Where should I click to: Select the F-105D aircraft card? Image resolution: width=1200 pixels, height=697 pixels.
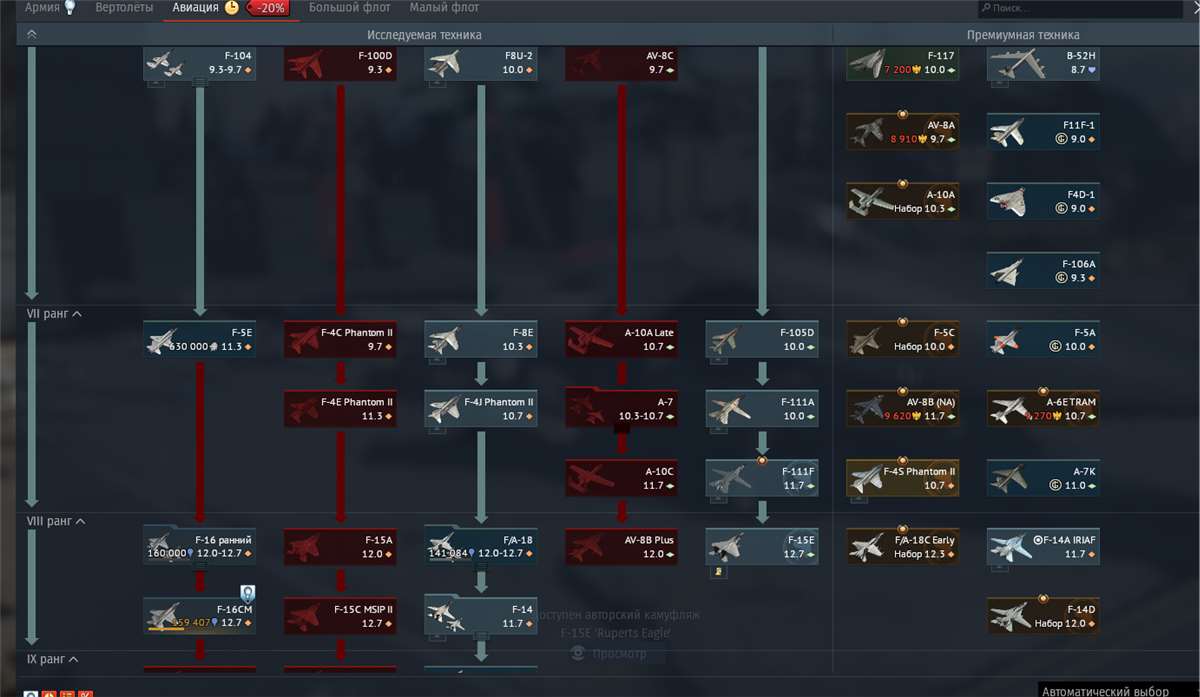tap(762, 339)
